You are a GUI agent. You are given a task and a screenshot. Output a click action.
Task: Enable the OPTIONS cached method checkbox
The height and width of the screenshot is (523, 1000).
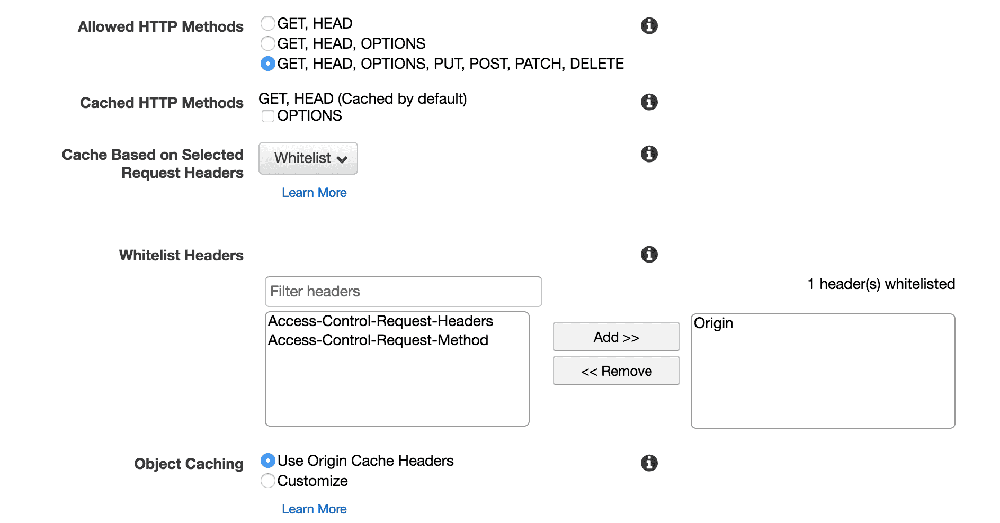click(x=268, y=116)
